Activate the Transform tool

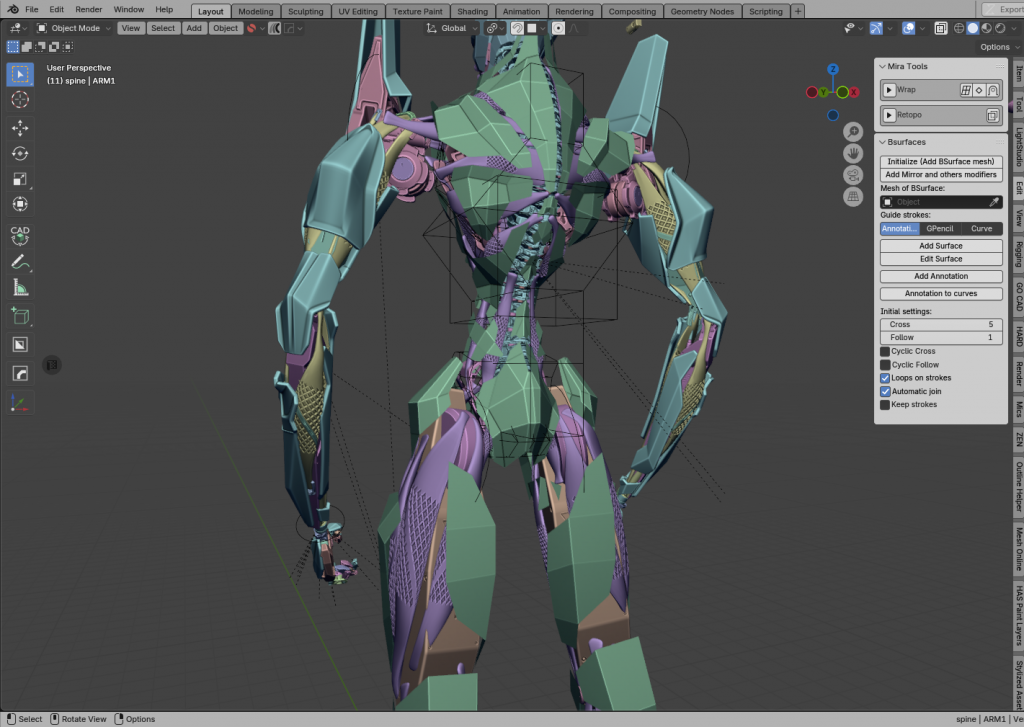(x=20, y=204)
